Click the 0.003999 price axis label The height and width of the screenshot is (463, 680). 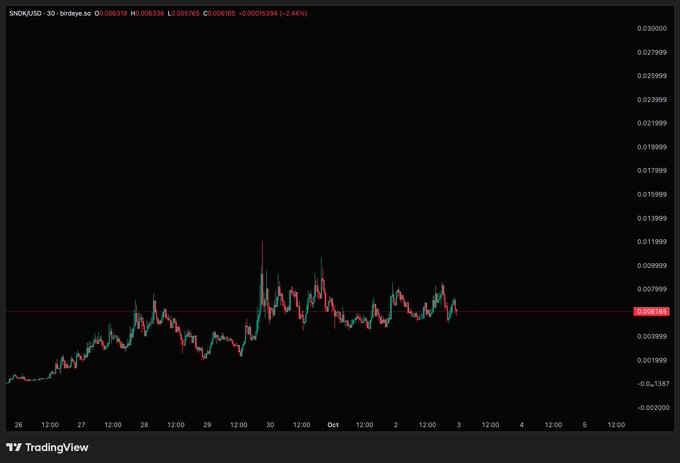pyautogui.click(x=652, y=336)
